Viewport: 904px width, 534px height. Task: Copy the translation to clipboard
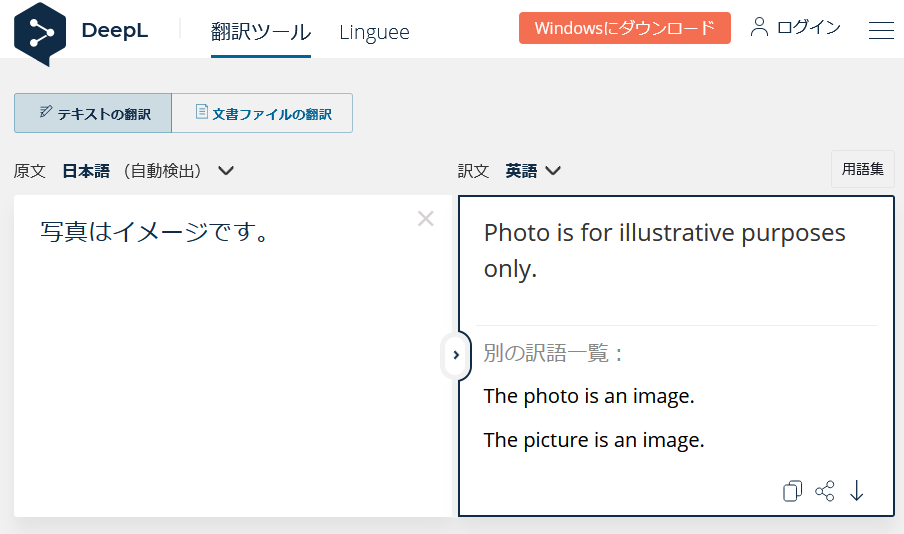click(x=792, y=491)
